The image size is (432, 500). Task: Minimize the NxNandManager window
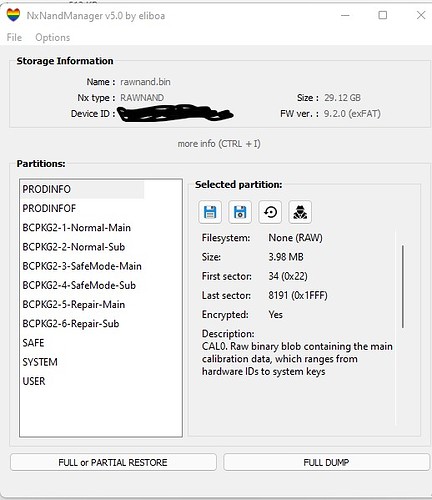point(345,15)
